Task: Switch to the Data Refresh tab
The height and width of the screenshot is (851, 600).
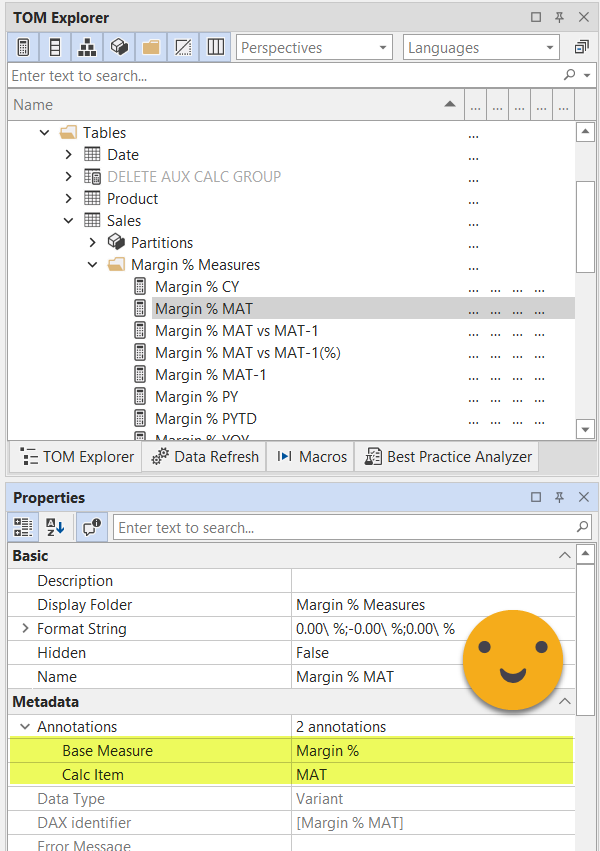Action: point(205,457)
